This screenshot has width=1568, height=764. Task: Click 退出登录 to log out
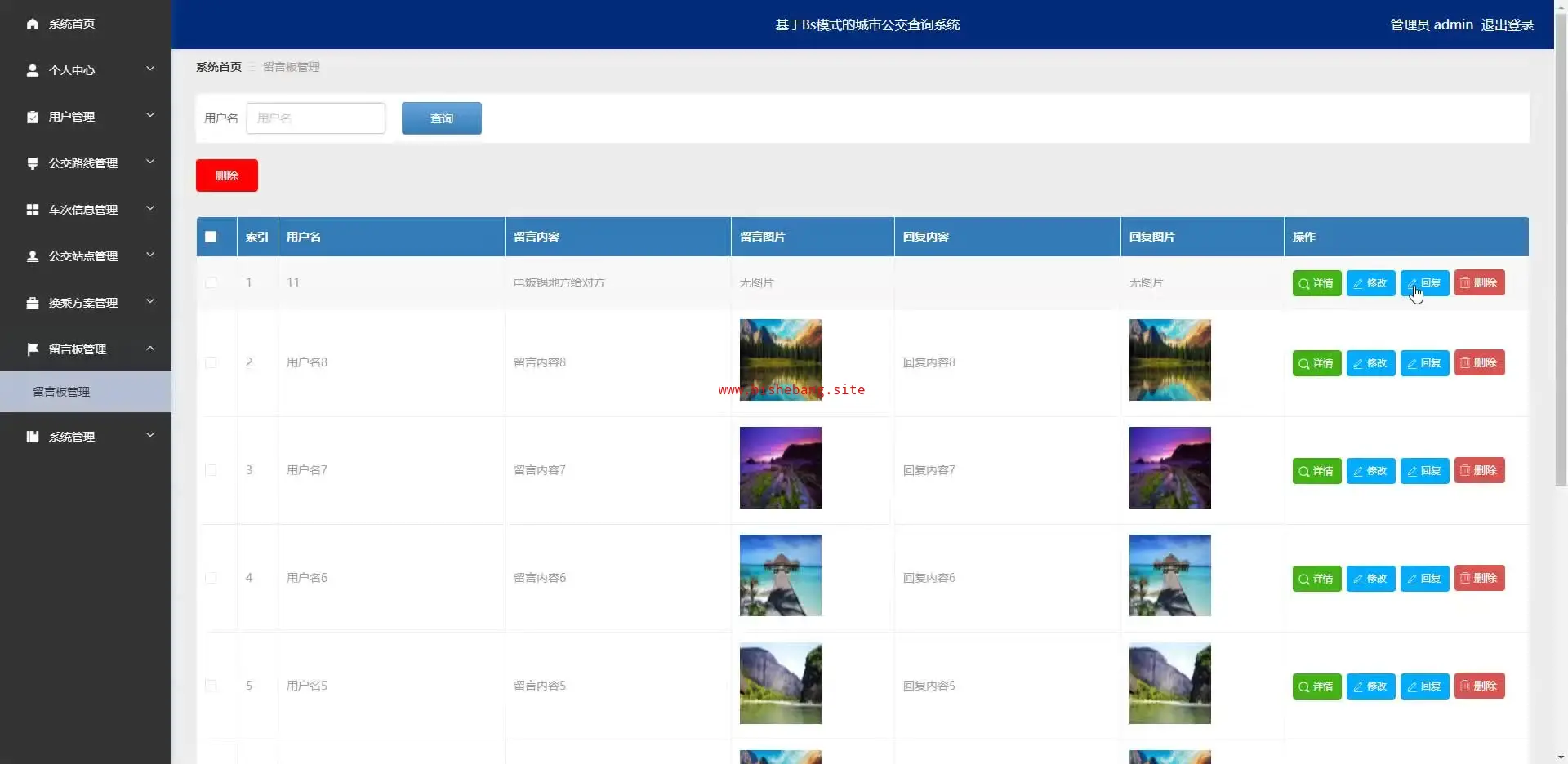1507,24
